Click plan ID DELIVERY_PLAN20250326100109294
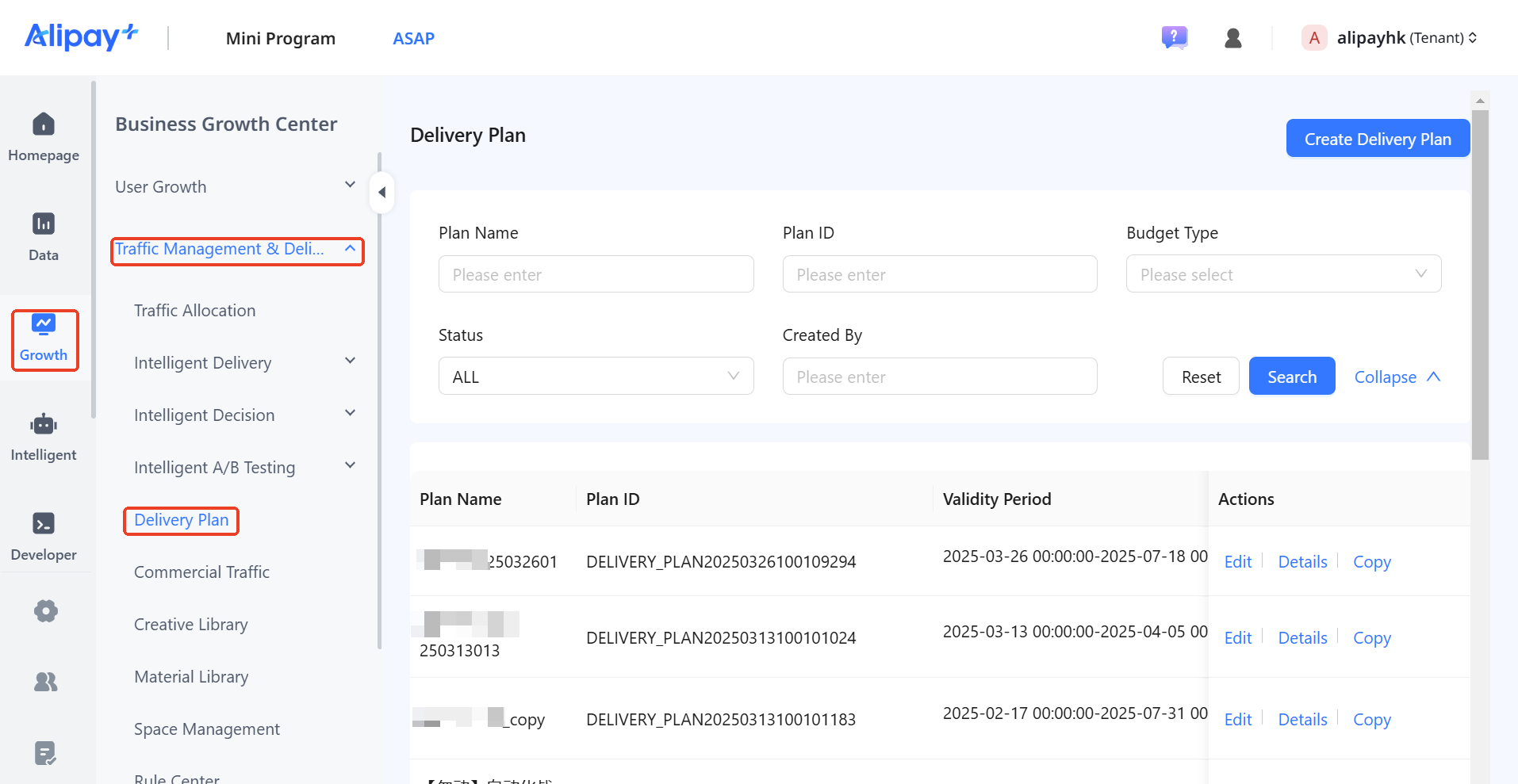 [721, 561]
